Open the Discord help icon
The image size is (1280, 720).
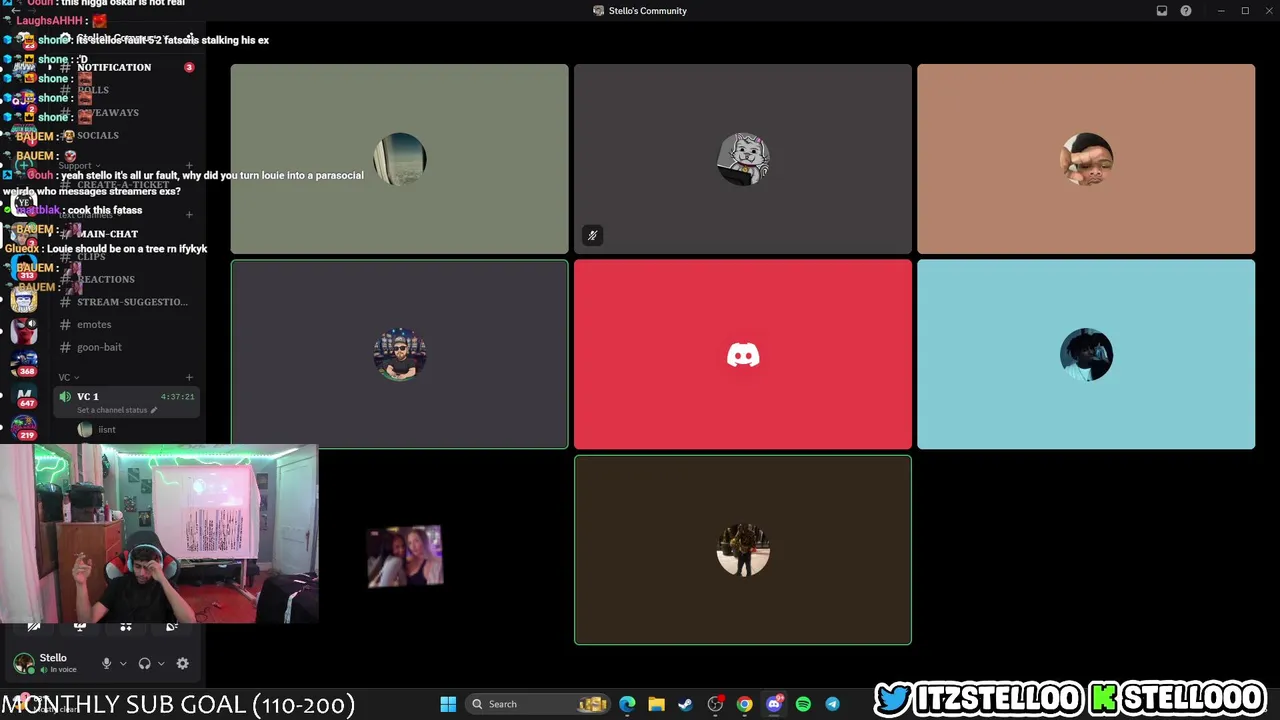pyautogui.click(x=1186, y=11)
